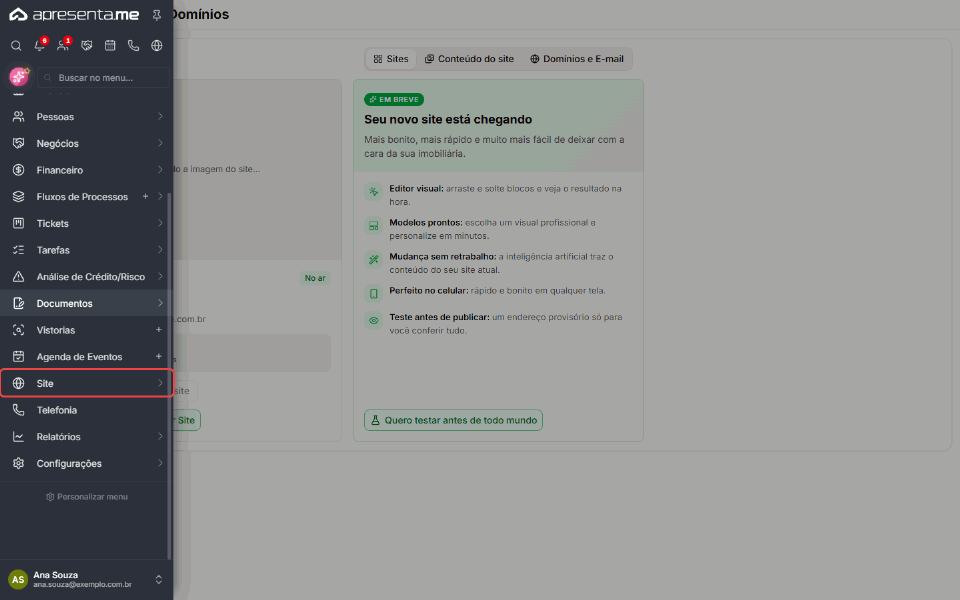Switch to Domínios e E-mail tab
960x600 pixels.
point(577,59)
